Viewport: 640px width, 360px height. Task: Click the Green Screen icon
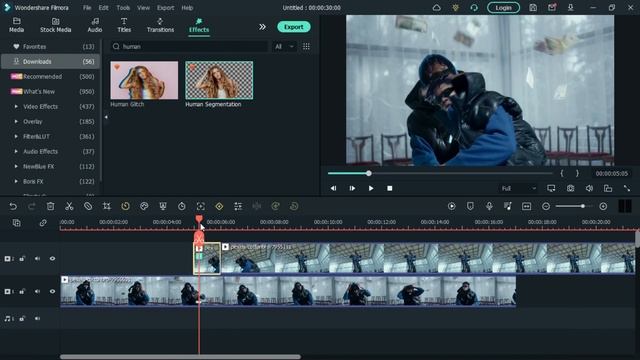click(x=163, y=207)
